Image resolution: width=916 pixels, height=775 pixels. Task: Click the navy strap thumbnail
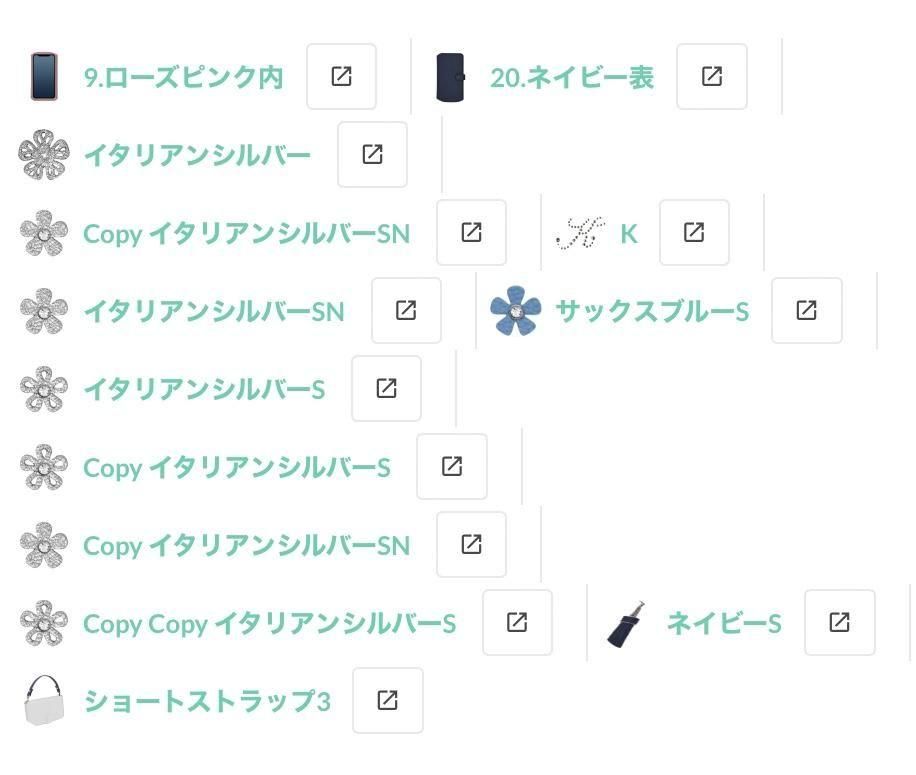point(627,624)
